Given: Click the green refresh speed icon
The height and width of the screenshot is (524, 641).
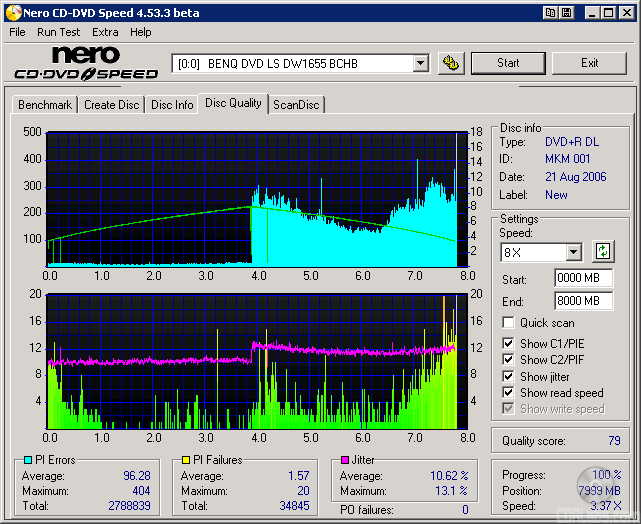Looking at the screenshot, I should tap(603, 251).
